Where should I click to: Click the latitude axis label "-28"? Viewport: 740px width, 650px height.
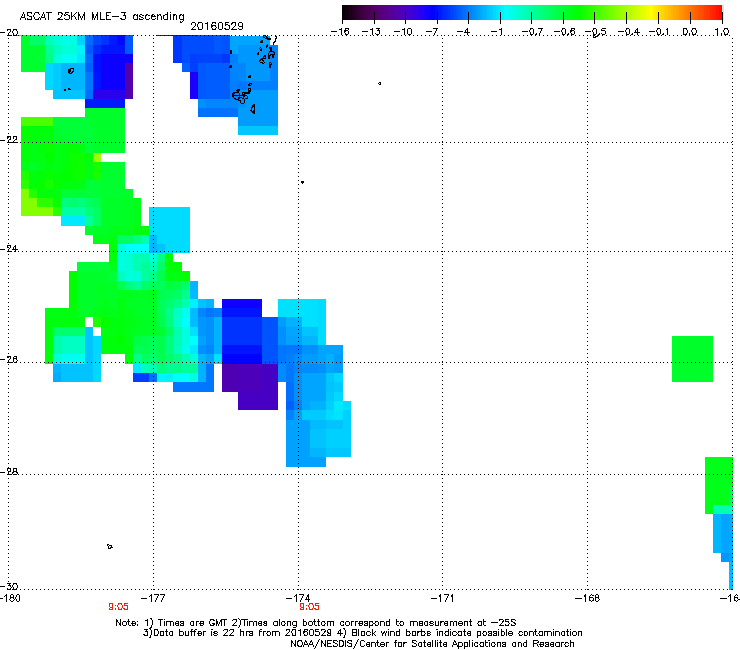click(x=9, y=472)
